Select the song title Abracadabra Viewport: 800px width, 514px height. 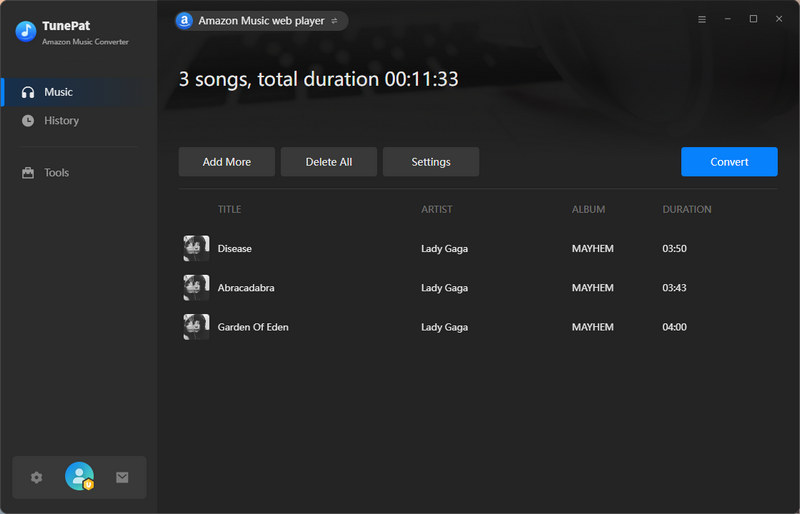(246, 288)
